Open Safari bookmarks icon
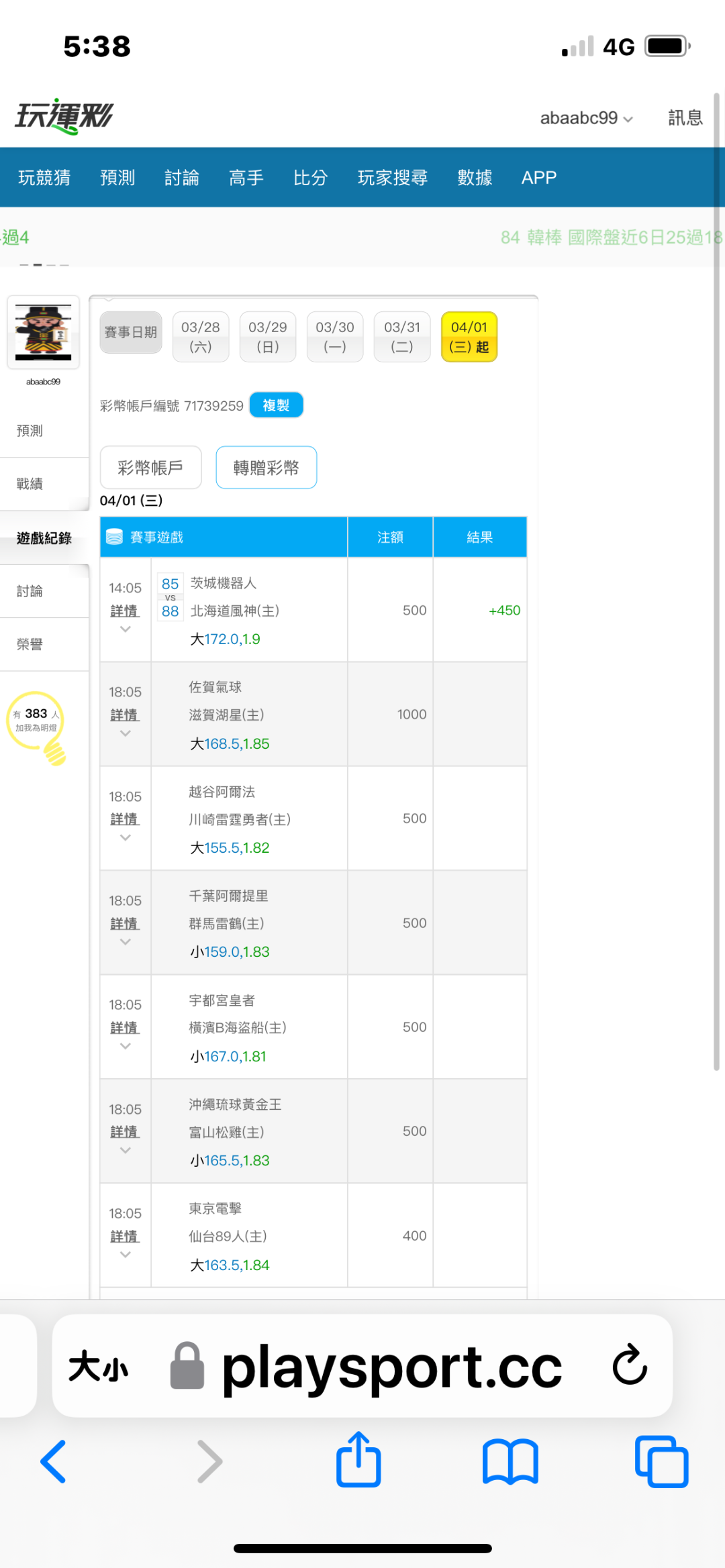 click(x=510, y=1461)
